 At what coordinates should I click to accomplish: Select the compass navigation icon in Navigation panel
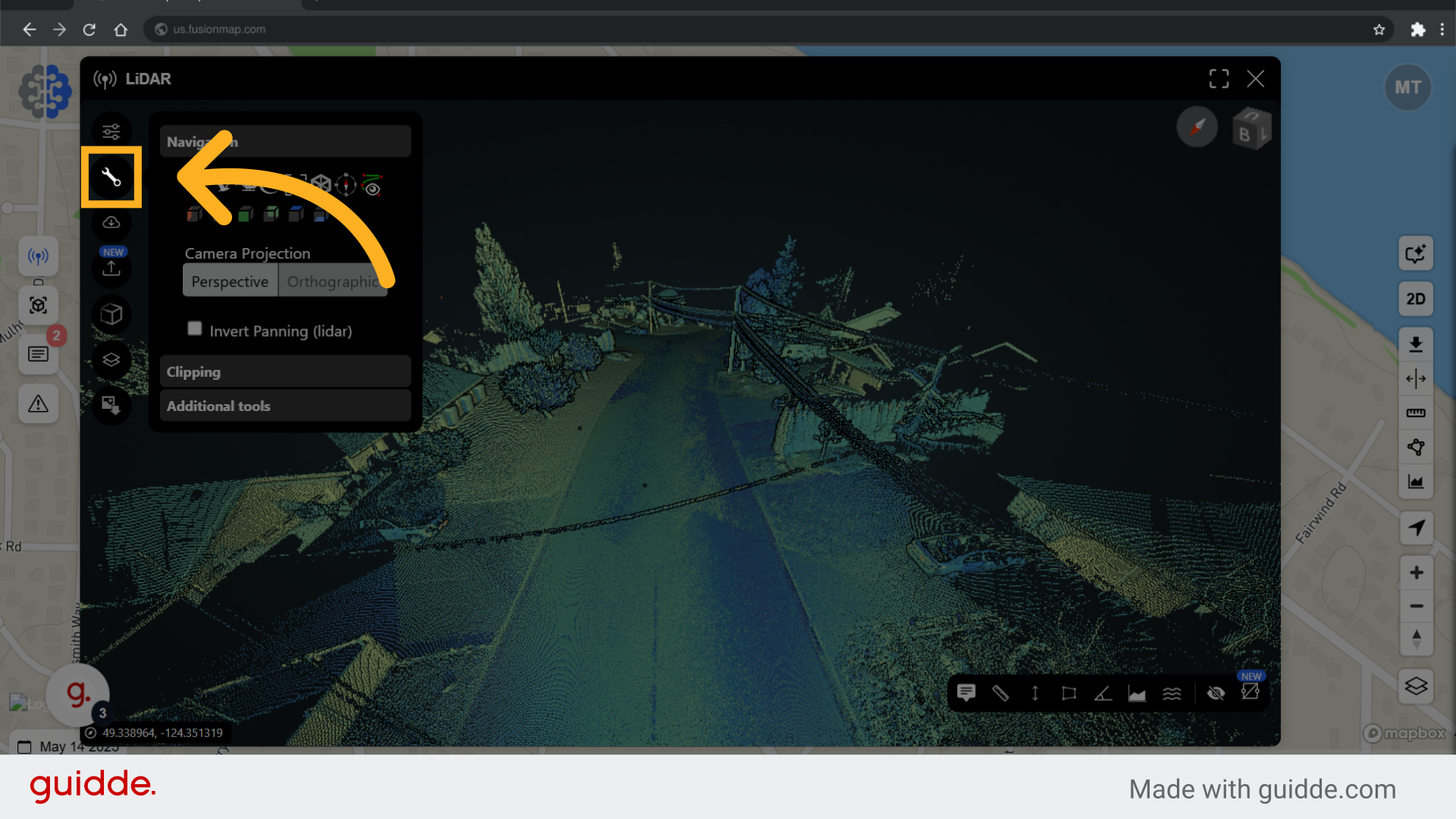click(346, 184)
